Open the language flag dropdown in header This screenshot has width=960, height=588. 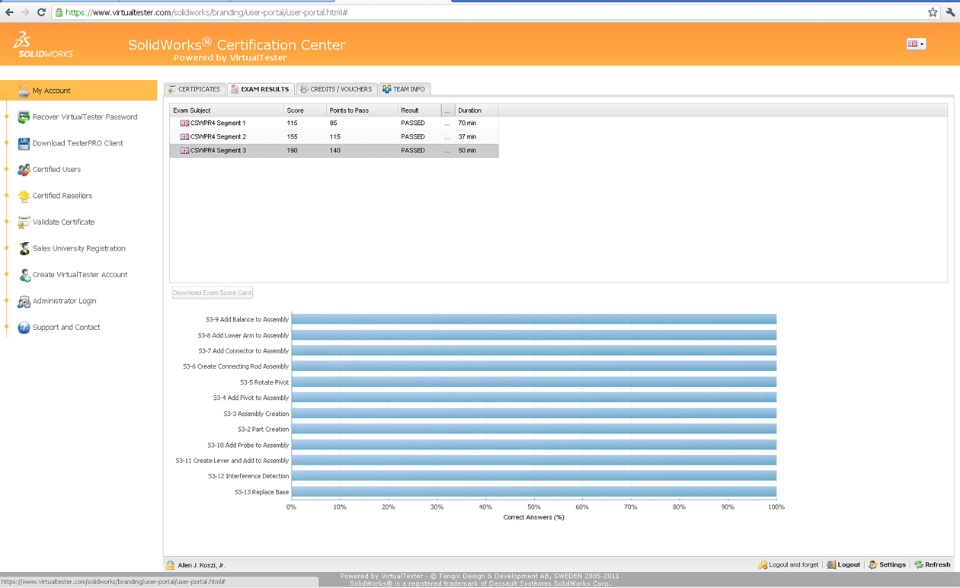916,43
